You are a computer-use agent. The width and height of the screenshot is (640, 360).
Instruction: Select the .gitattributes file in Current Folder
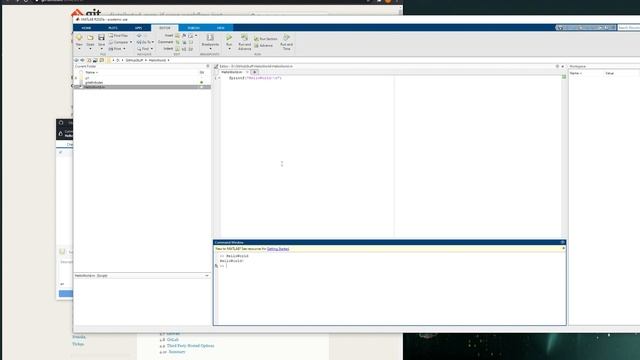(x=94, y=82)
